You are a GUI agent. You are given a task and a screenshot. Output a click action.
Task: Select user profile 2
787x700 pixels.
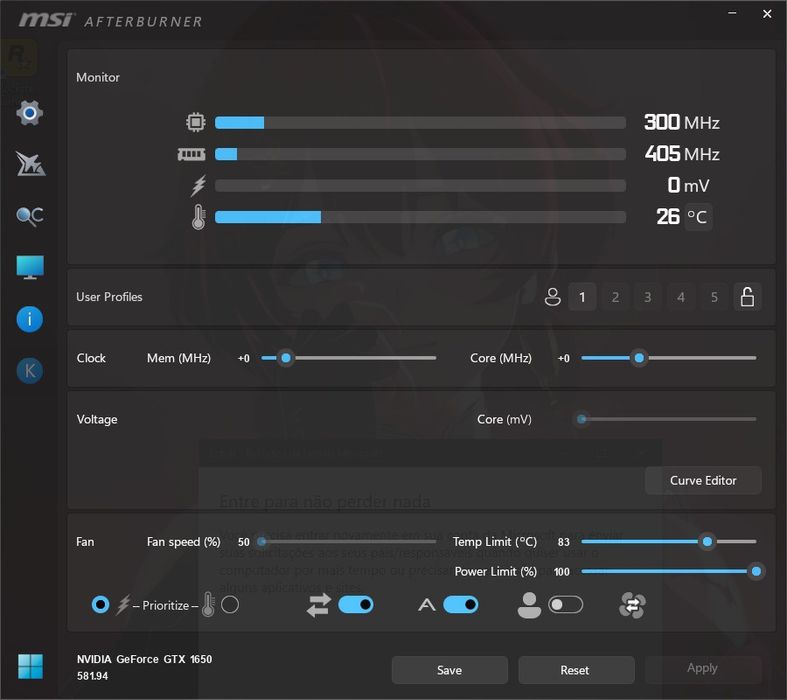615,297
